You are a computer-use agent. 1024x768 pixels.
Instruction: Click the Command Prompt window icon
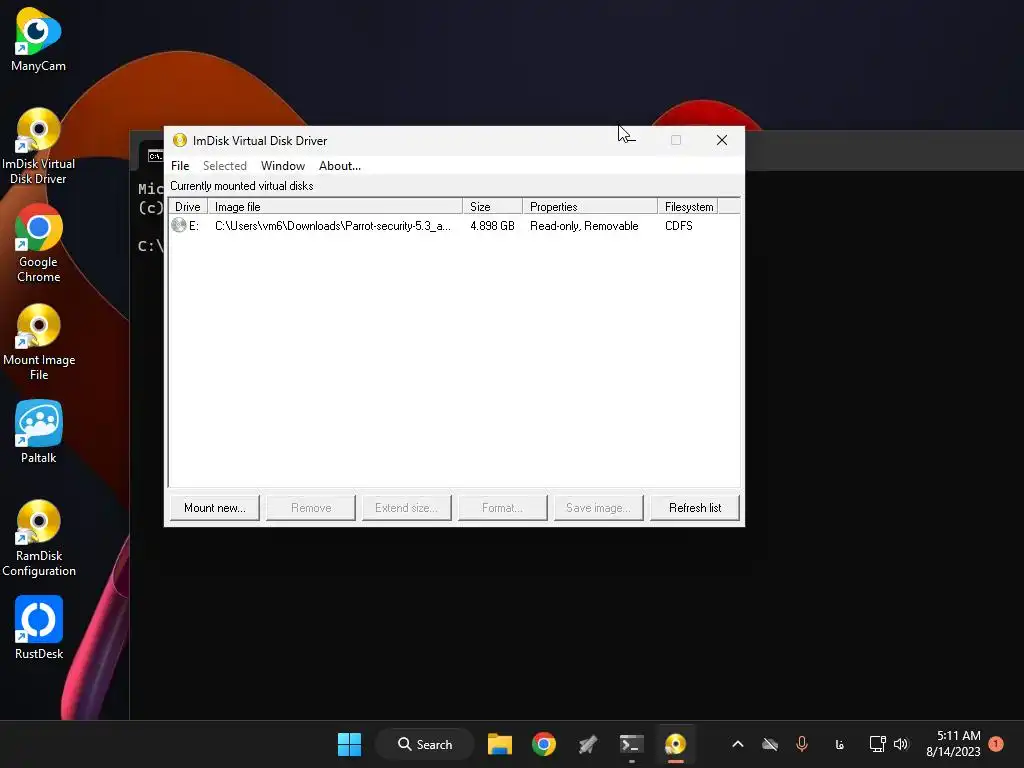[155, 156]
